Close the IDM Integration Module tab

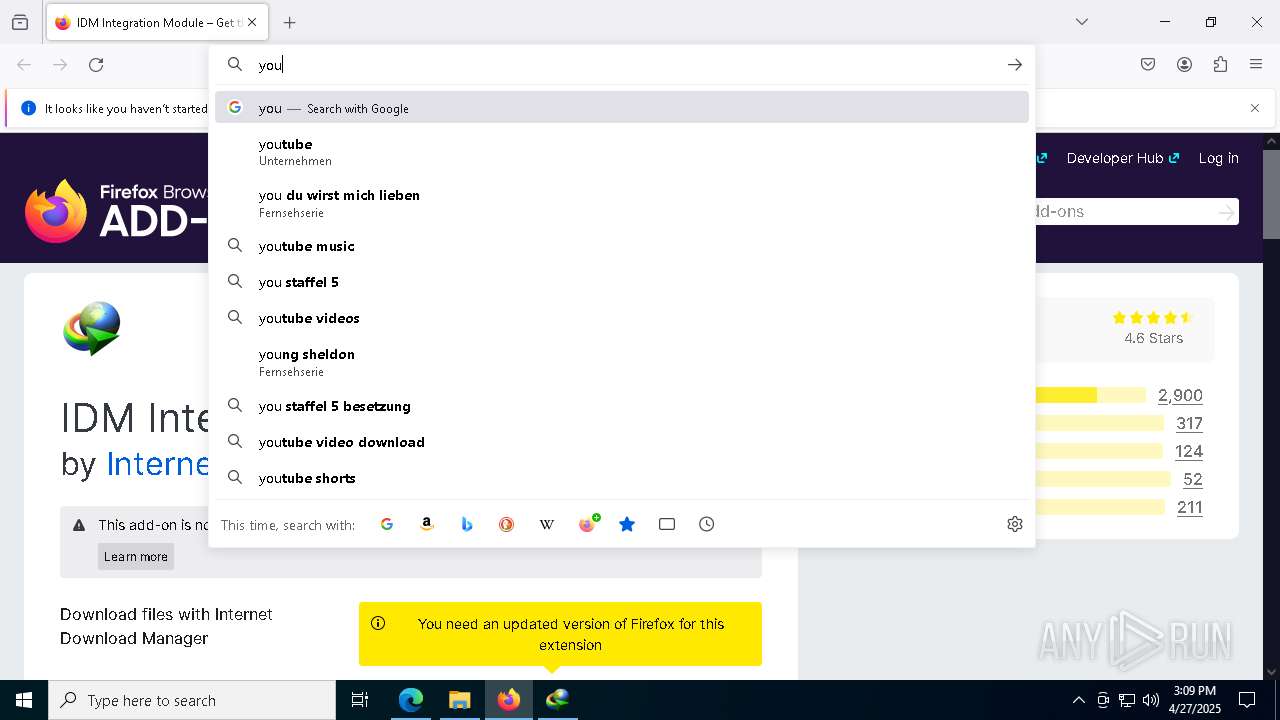tap(252, 22)
